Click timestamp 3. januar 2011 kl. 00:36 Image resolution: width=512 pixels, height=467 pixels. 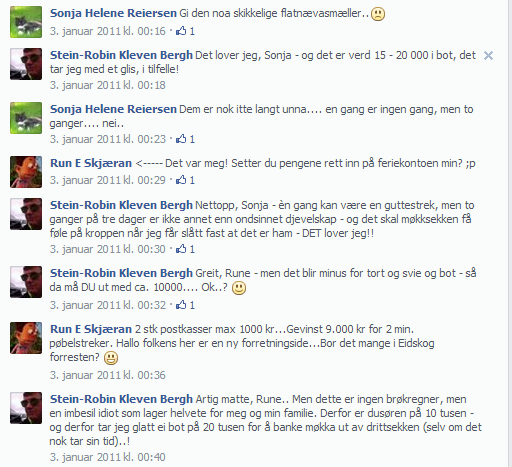(x=107, y=375)
